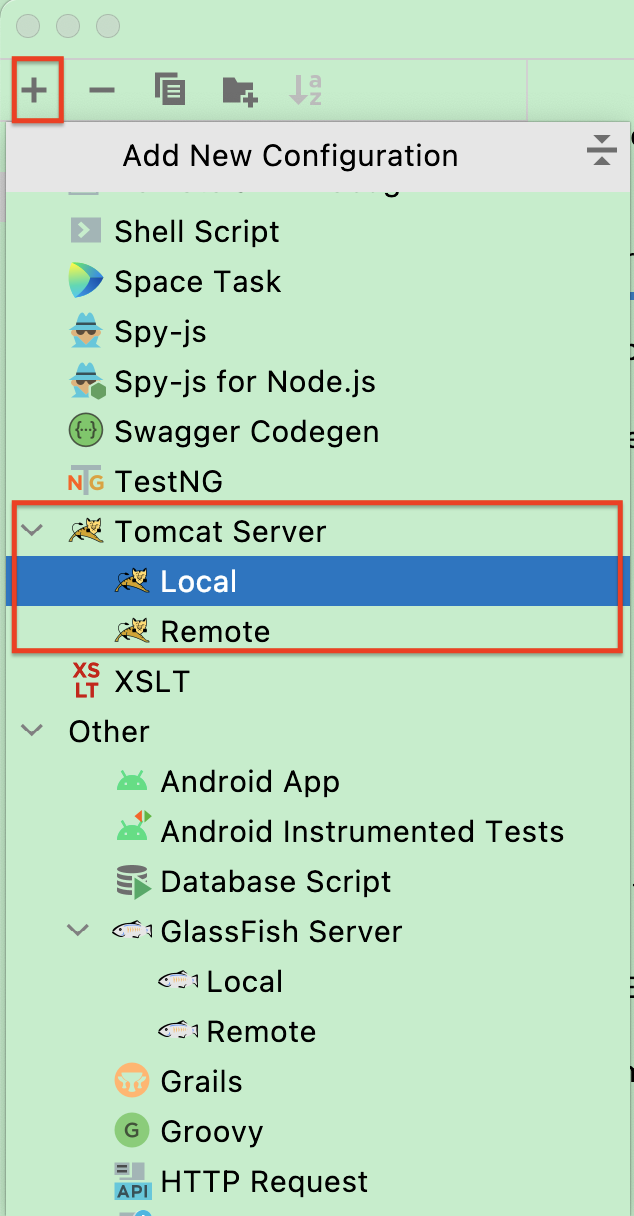This screenshot has height=1216, width=634.
Task: Click the Copy Configuration toolbar icon
Action: [x=170, y=90]
